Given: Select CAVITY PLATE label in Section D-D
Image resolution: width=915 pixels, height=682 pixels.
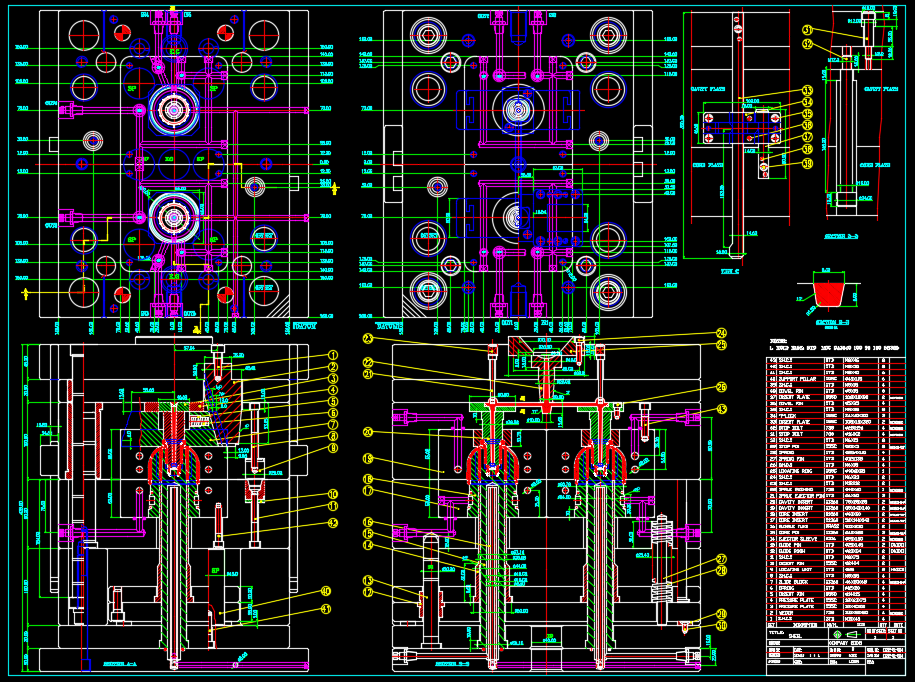Looking at the screenshot, I should (x=881, y=89).
